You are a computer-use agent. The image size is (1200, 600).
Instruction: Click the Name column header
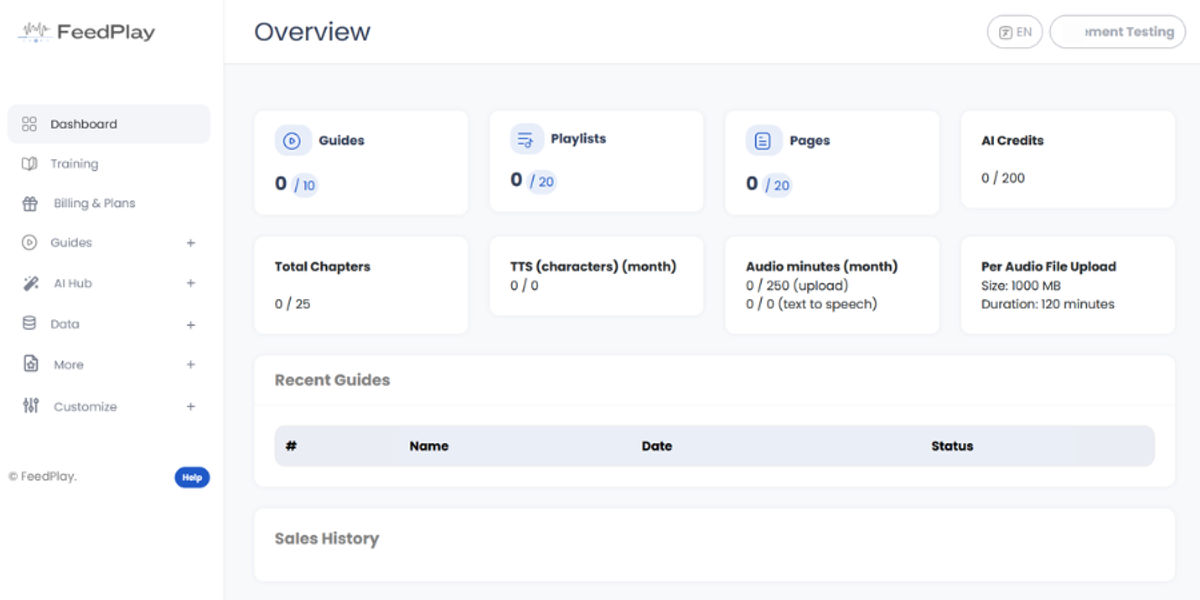pos(429,446)
